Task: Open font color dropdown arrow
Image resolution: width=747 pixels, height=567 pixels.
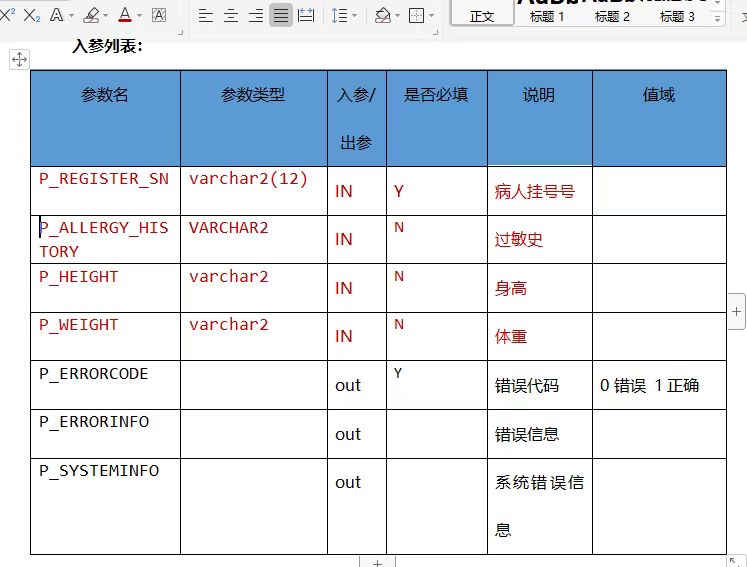Action: pyautogui.click(x=139, y=16)
